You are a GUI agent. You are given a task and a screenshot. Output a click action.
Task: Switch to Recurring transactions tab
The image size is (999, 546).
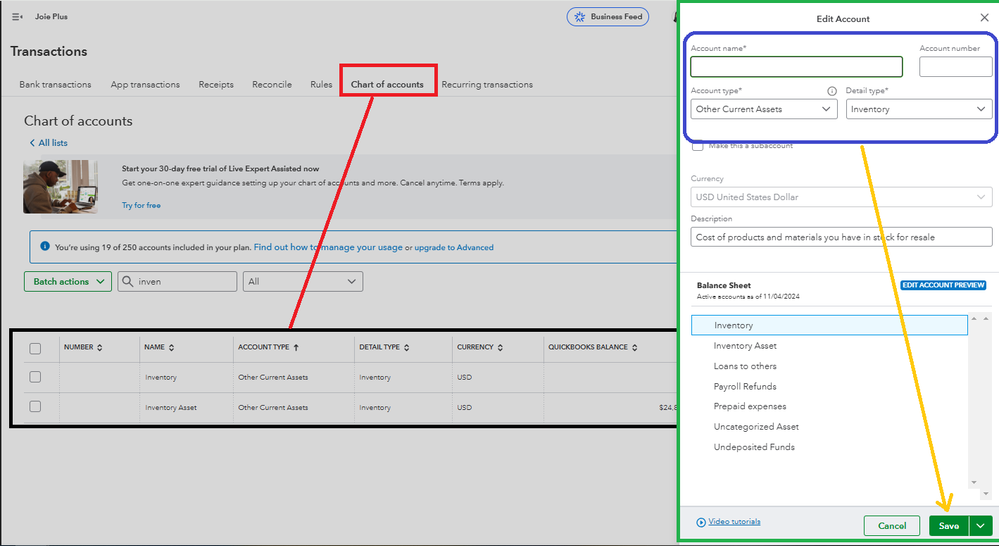487,84
